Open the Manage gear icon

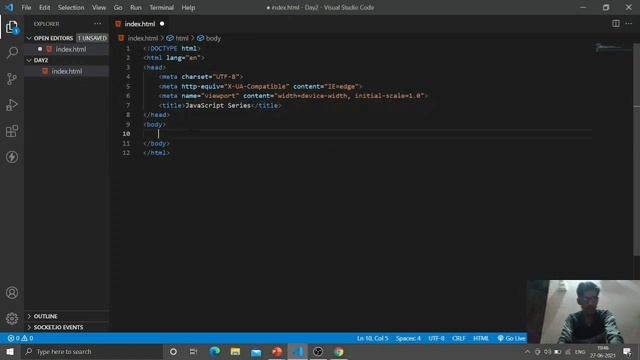point(12,318)
